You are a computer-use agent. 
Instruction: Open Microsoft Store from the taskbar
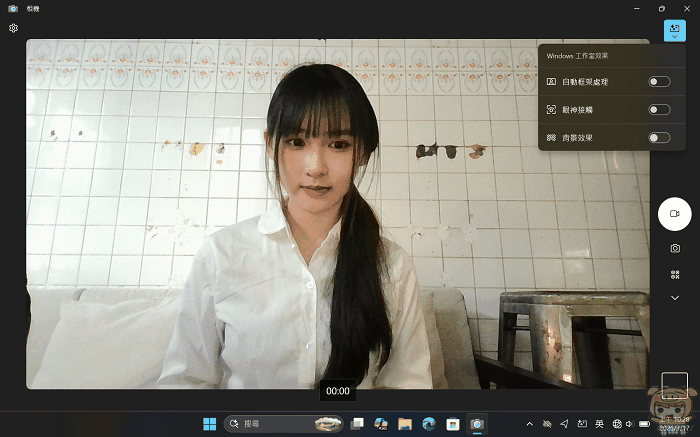[x=453, y=424]
